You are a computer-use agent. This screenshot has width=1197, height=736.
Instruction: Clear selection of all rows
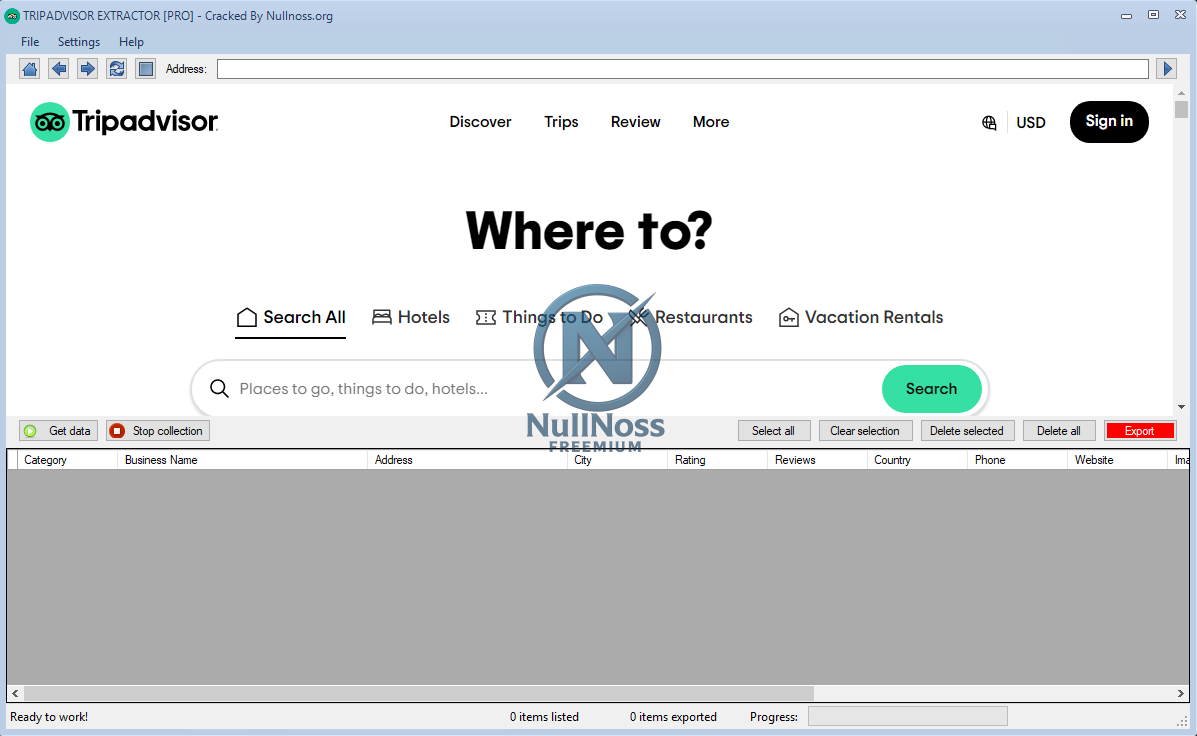[x=865, y=430]
